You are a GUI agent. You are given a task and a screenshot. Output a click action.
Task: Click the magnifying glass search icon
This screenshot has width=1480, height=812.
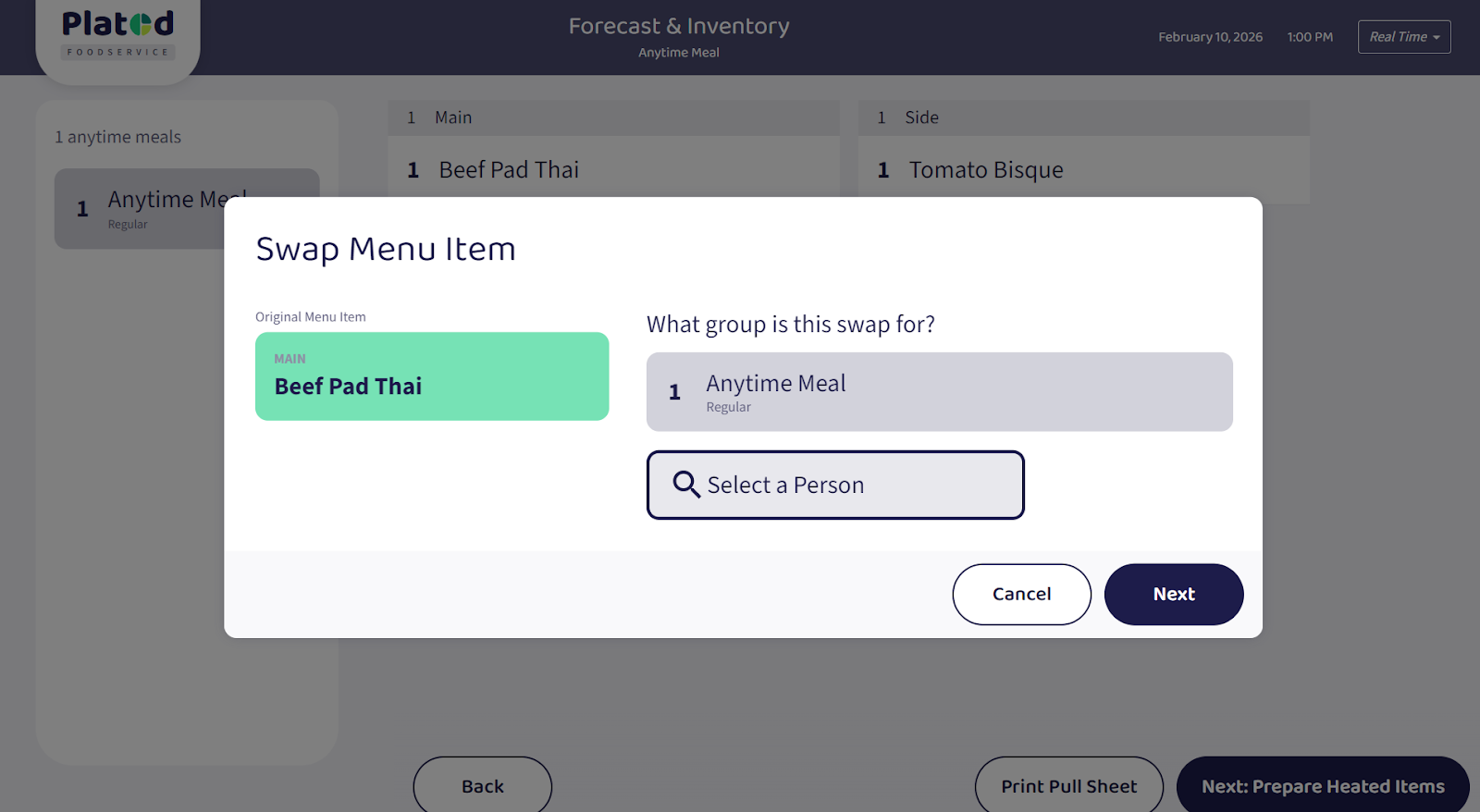click(685, 485)
